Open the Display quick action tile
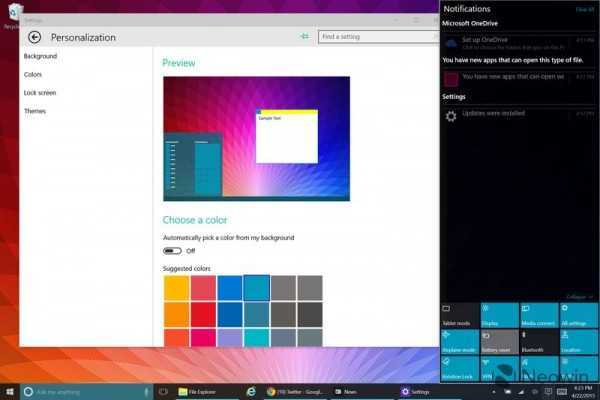 (x=499, y=315)
